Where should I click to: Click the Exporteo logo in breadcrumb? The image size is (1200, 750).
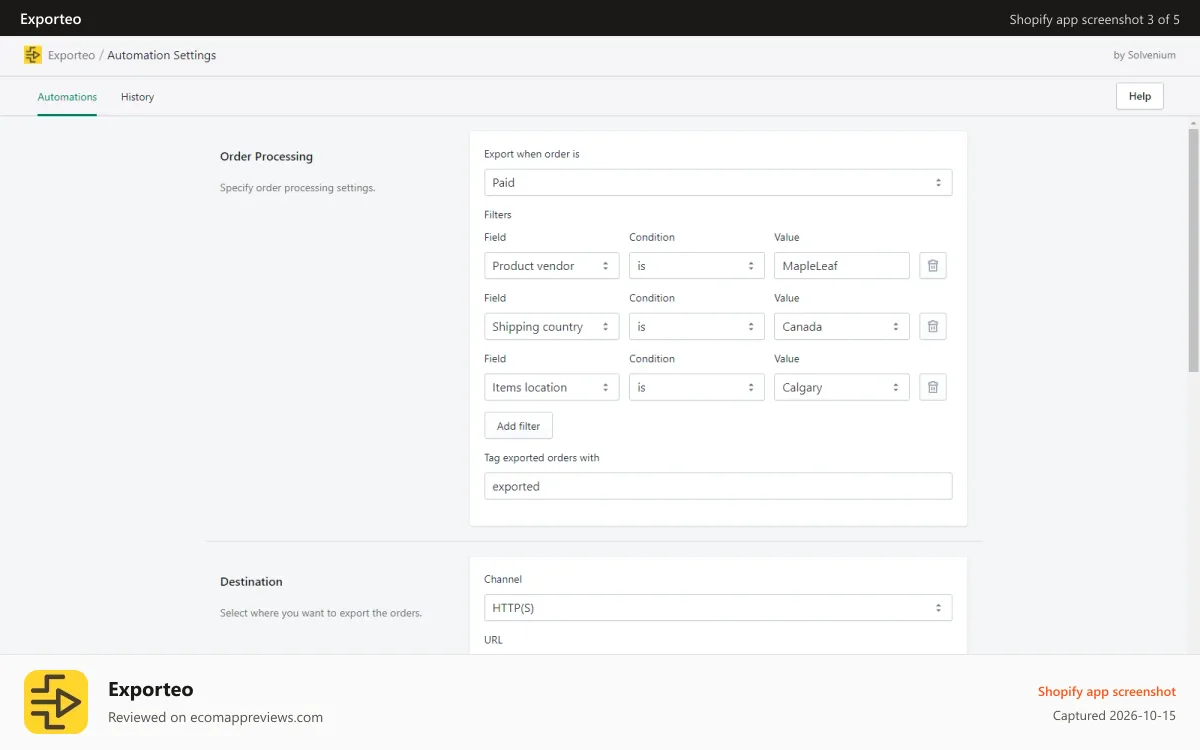[33, 55]
